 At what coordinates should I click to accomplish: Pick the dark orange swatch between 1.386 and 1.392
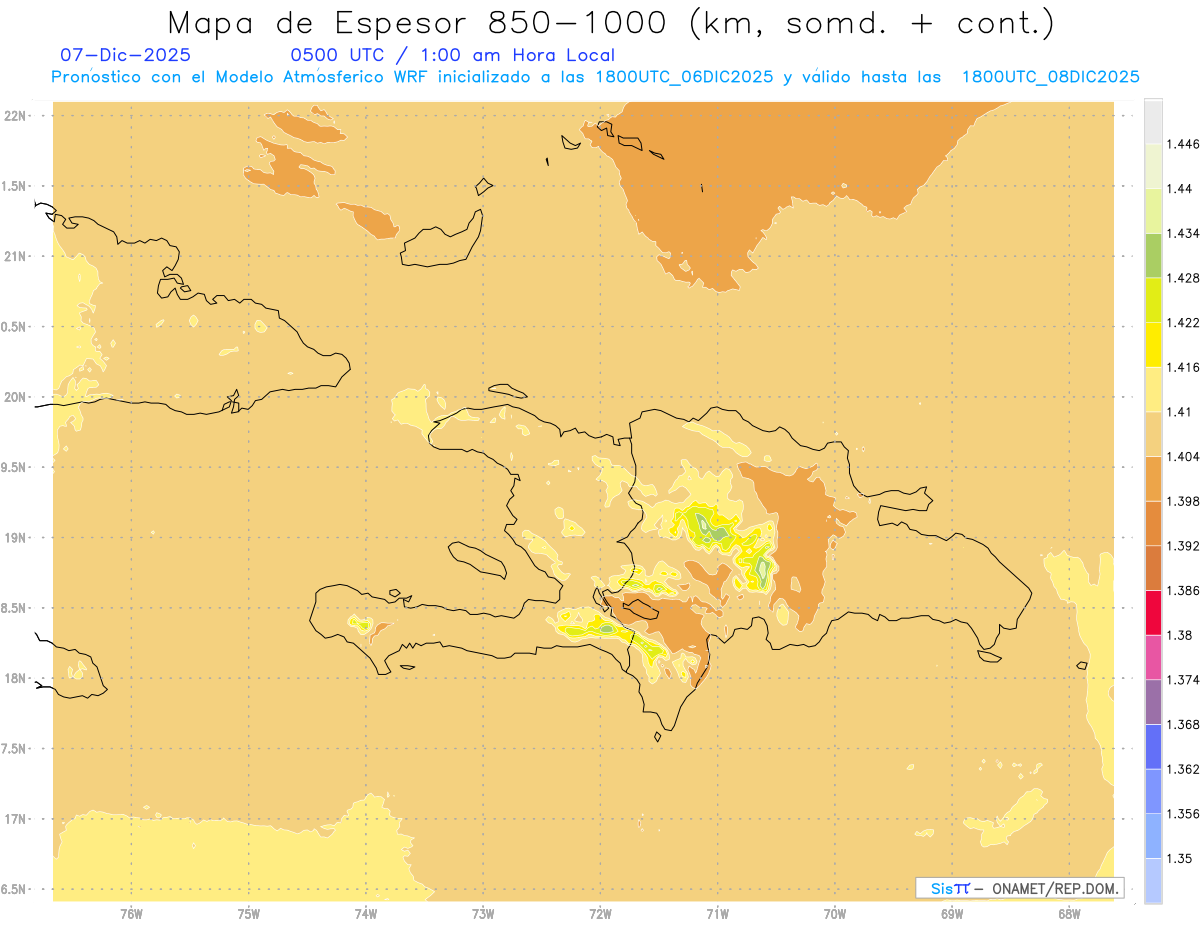click(1153, 568)
